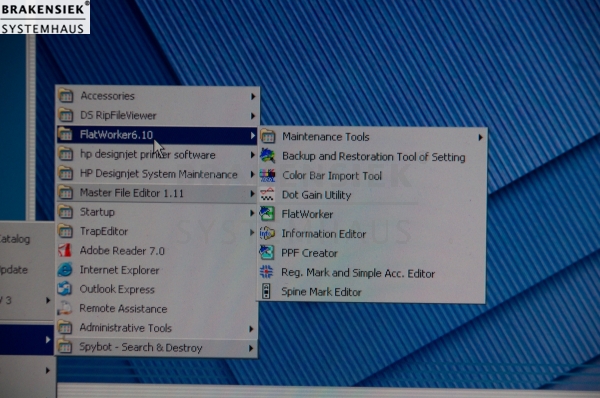Open the Spine Mark Editor entry
Viewport: 600px width, 398px height.
click(372, 292)
